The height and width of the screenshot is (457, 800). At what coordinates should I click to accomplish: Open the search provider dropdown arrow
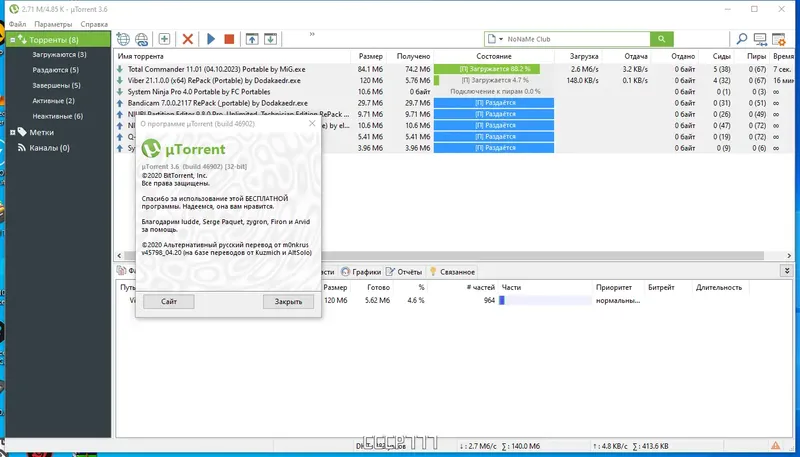(x=501, y=39)
